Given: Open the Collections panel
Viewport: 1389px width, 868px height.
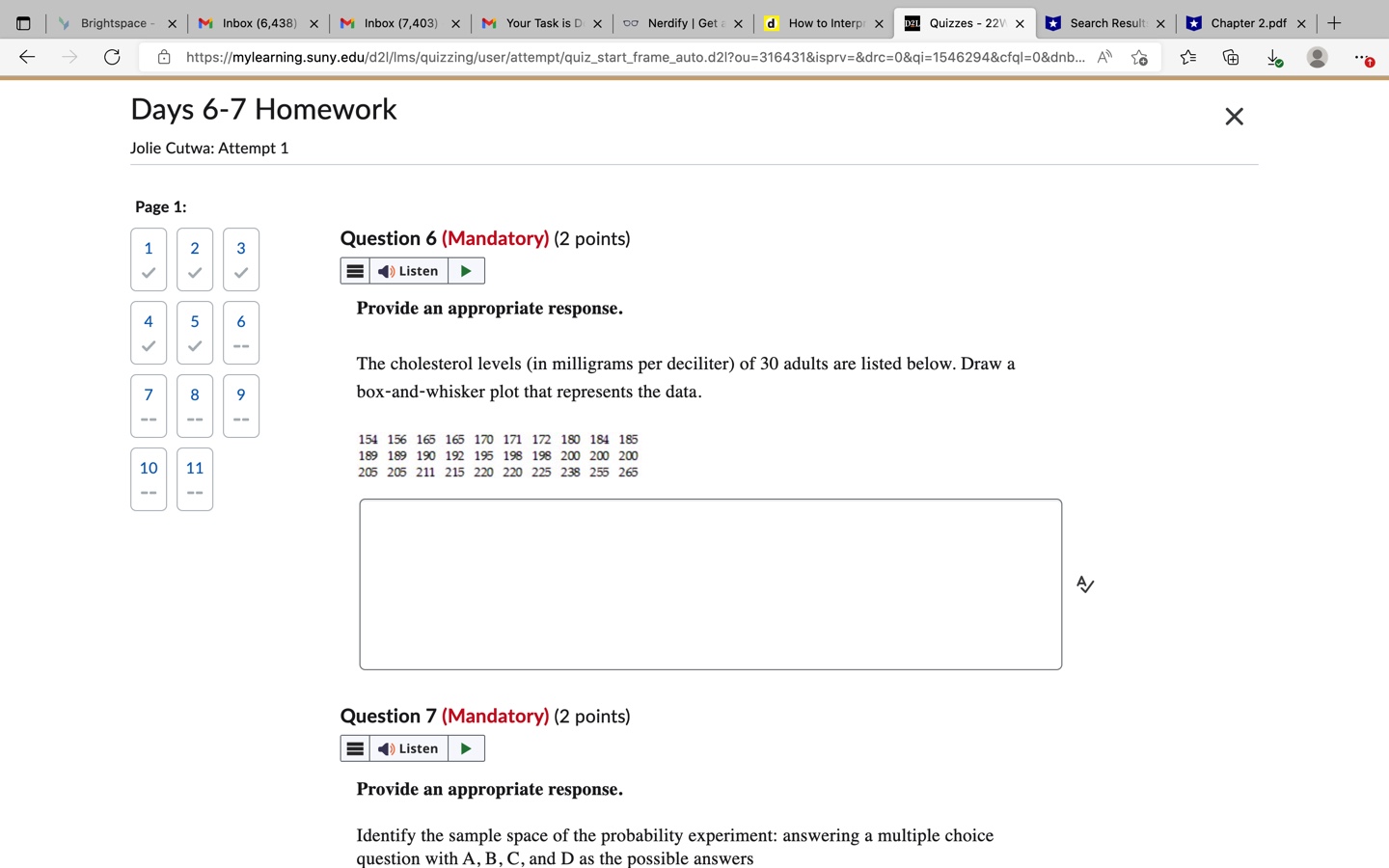Looking at the screenshot, I should click(1230, 57).
